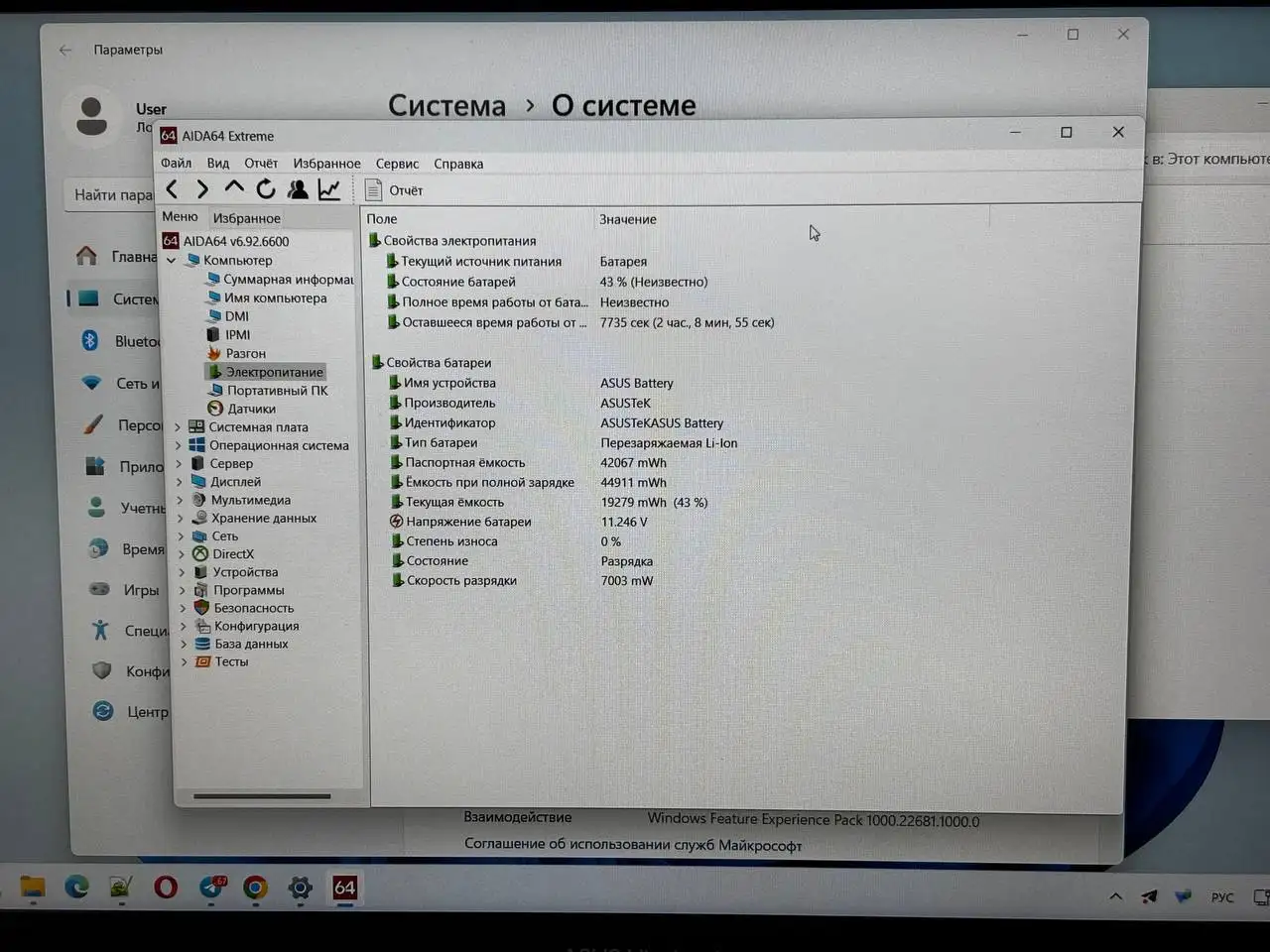The height and width of the screenshot is (952, 1270).
Task: Focus the Найти параметр search field in Settings
Action: pos(110,194)
